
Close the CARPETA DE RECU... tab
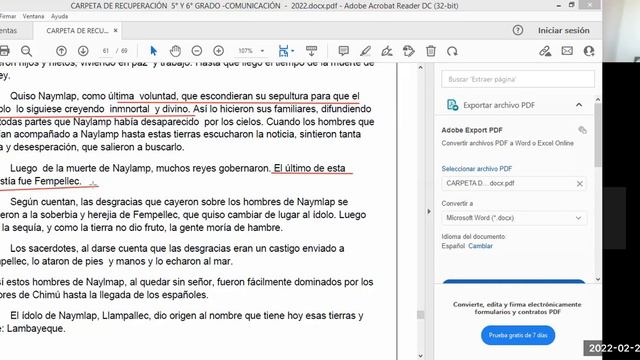(x=116, y=31)
